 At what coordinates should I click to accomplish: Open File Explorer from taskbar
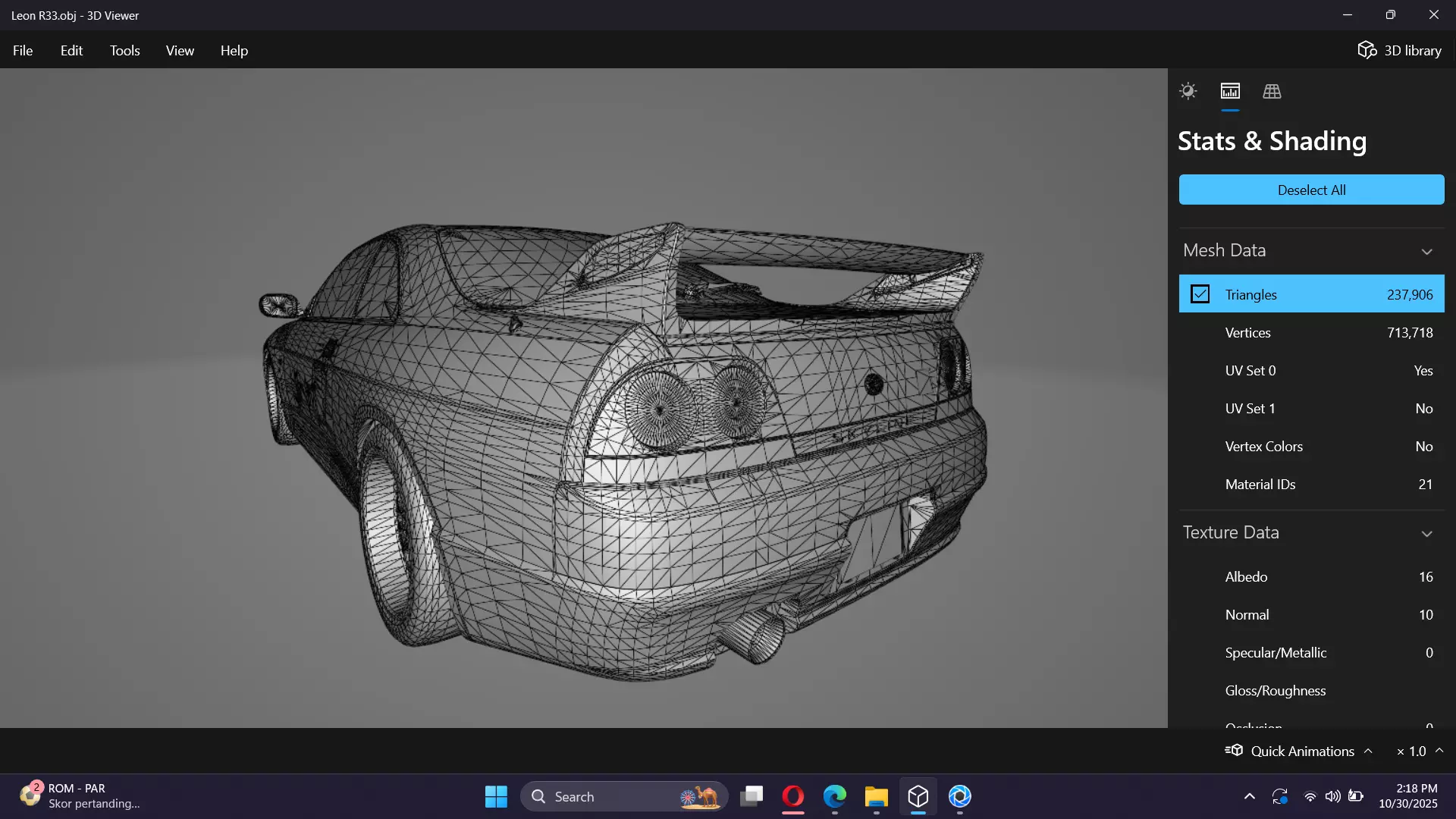pyautogui.click(x=877, y=796)
